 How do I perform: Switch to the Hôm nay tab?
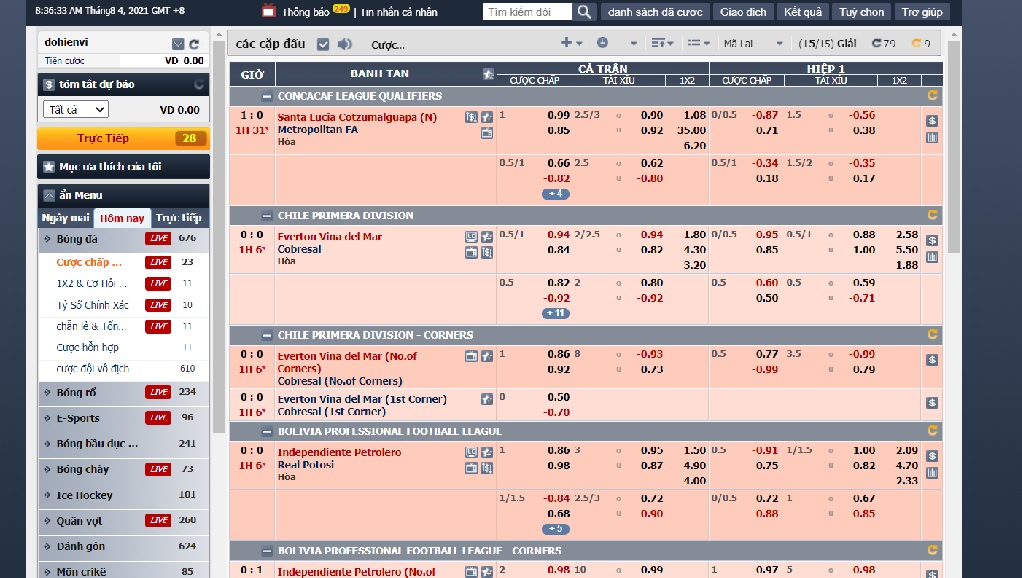tap(122, 218)
